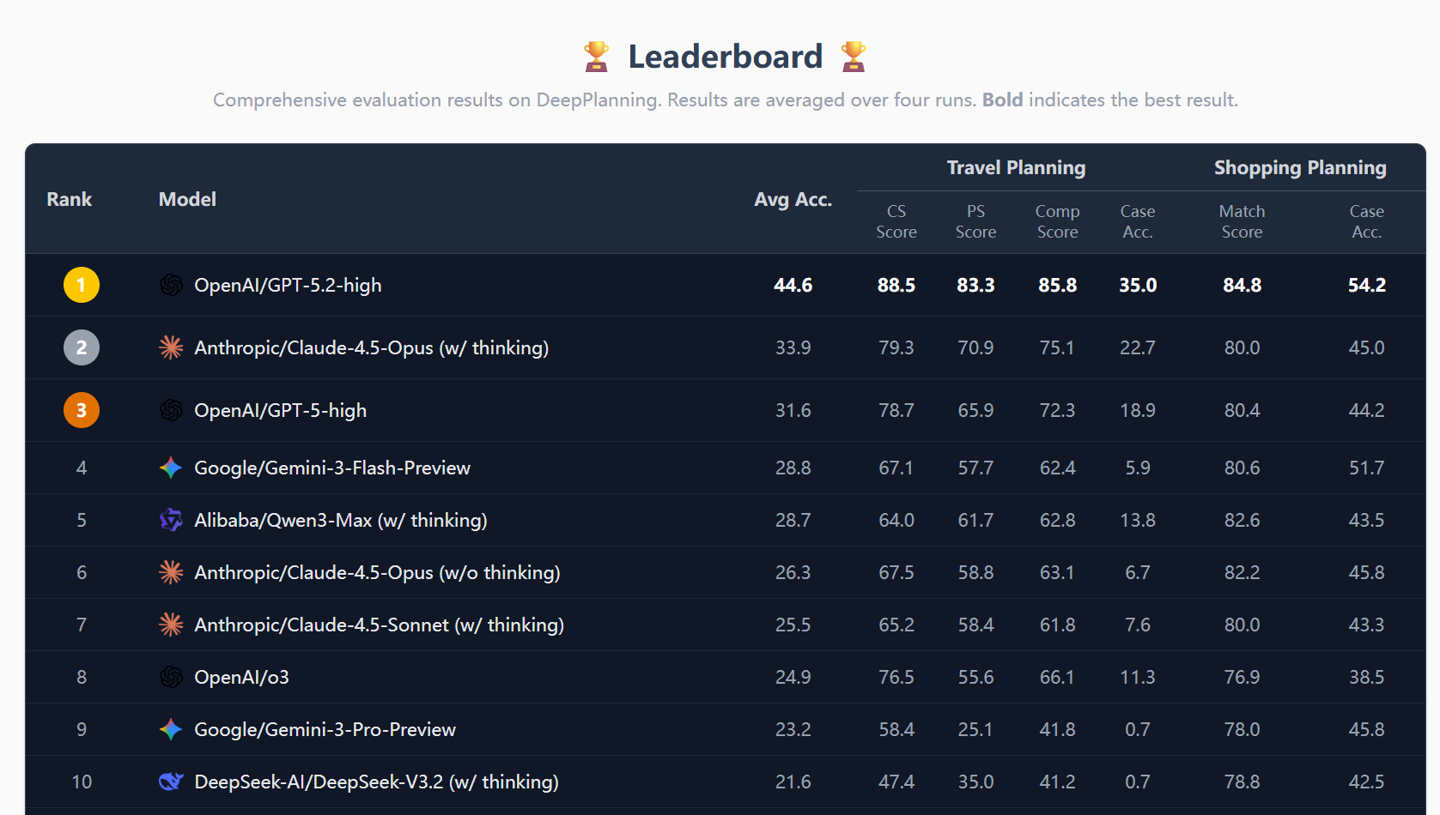Click the Qwen logo beside Alibaba/Qwen3-Max
Image resolution: width=1440 pixels, height=815 pixels.
point(171,520)
